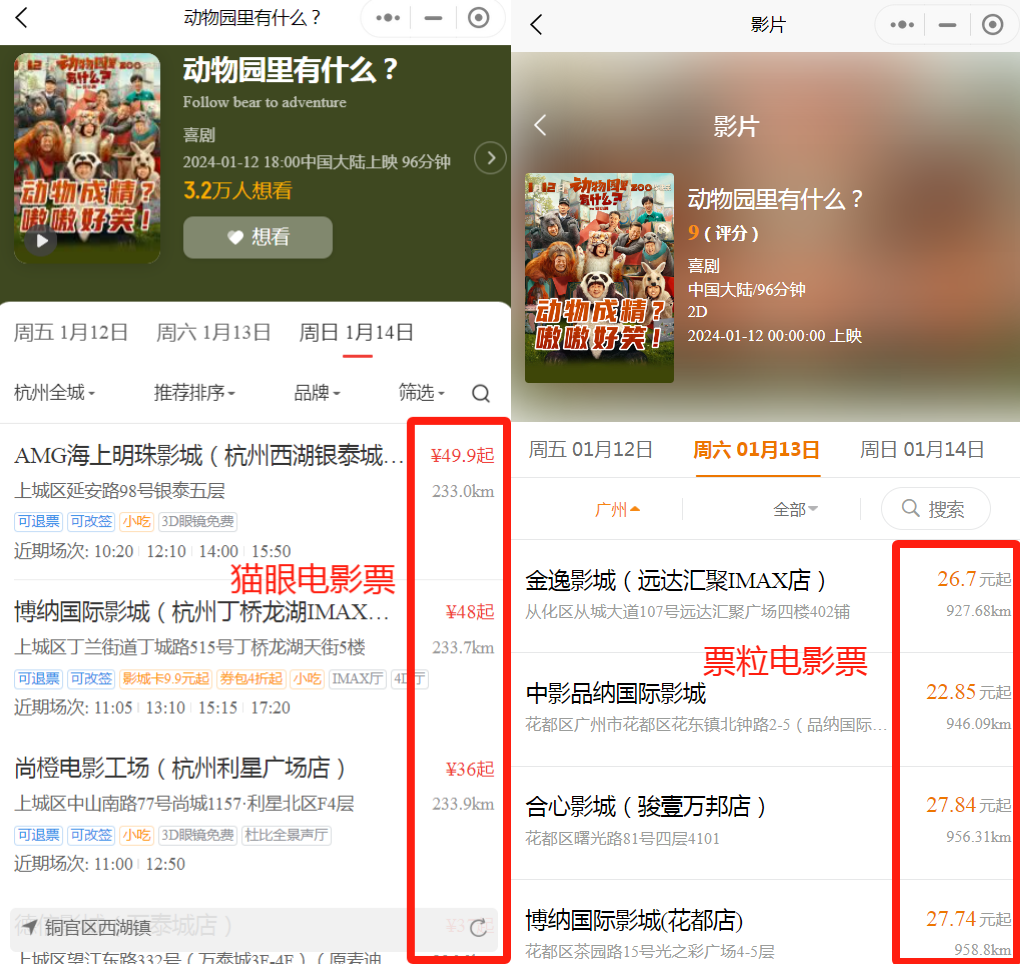The image size is (1020, 964).
Task: Select the 周五 1月12日 date tab
Action: click(x=71, y=333)
